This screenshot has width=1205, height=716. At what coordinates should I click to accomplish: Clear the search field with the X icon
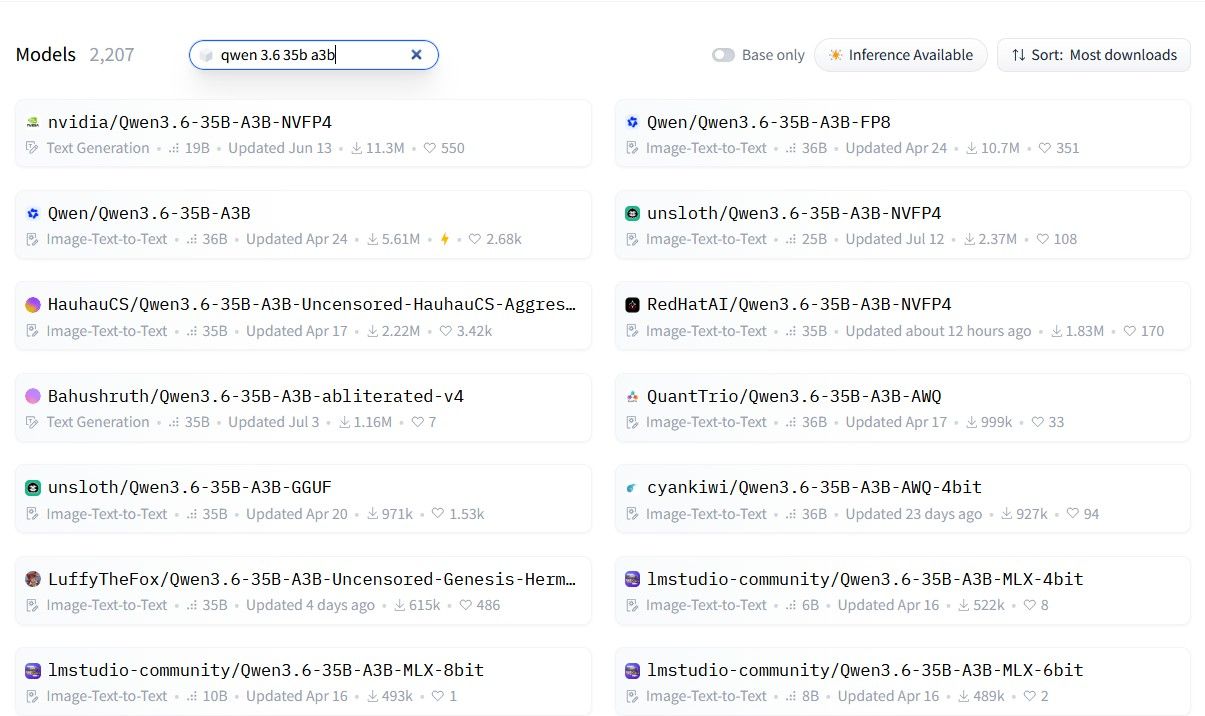point(416,55)
